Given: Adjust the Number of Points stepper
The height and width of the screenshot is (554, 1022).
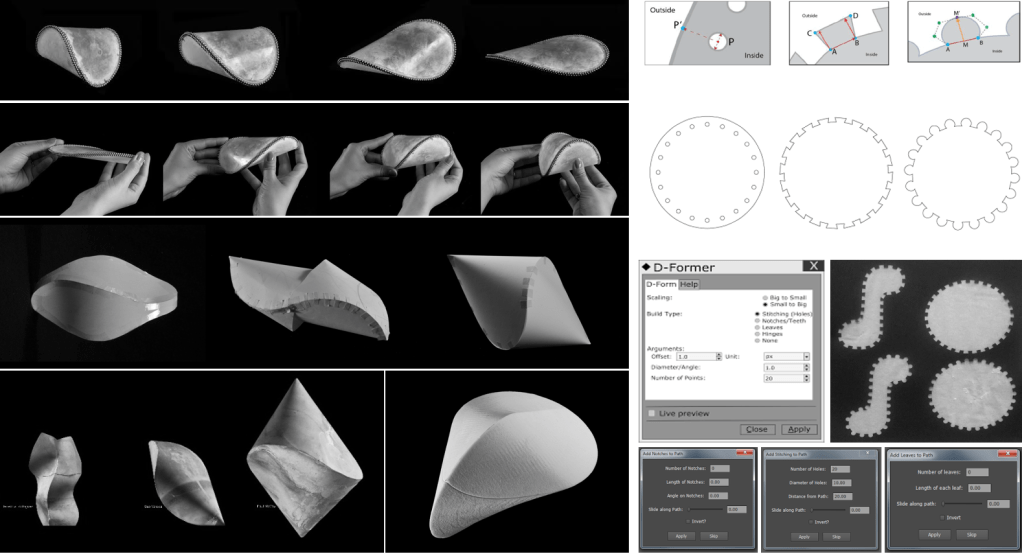Looking at the screenshot, I should (x=806, y=378).
